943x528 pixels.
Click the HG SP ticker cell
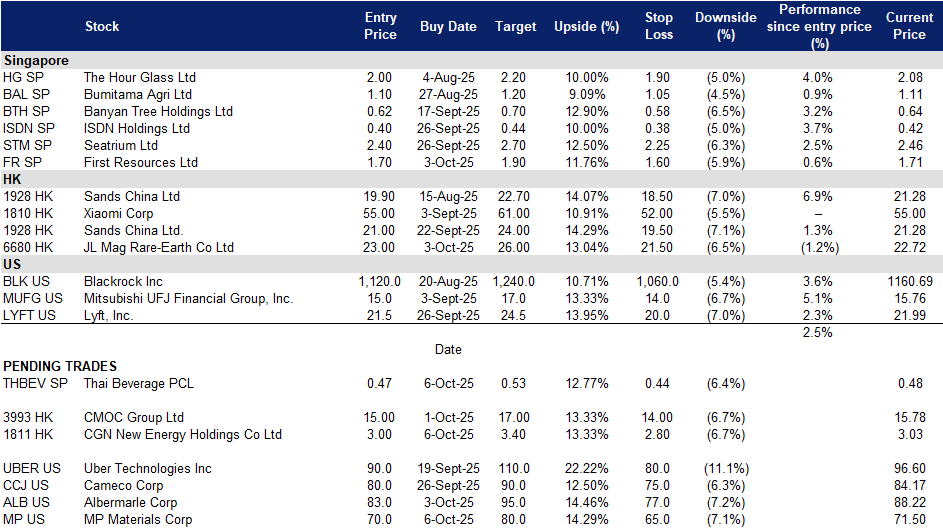[23, 78]
